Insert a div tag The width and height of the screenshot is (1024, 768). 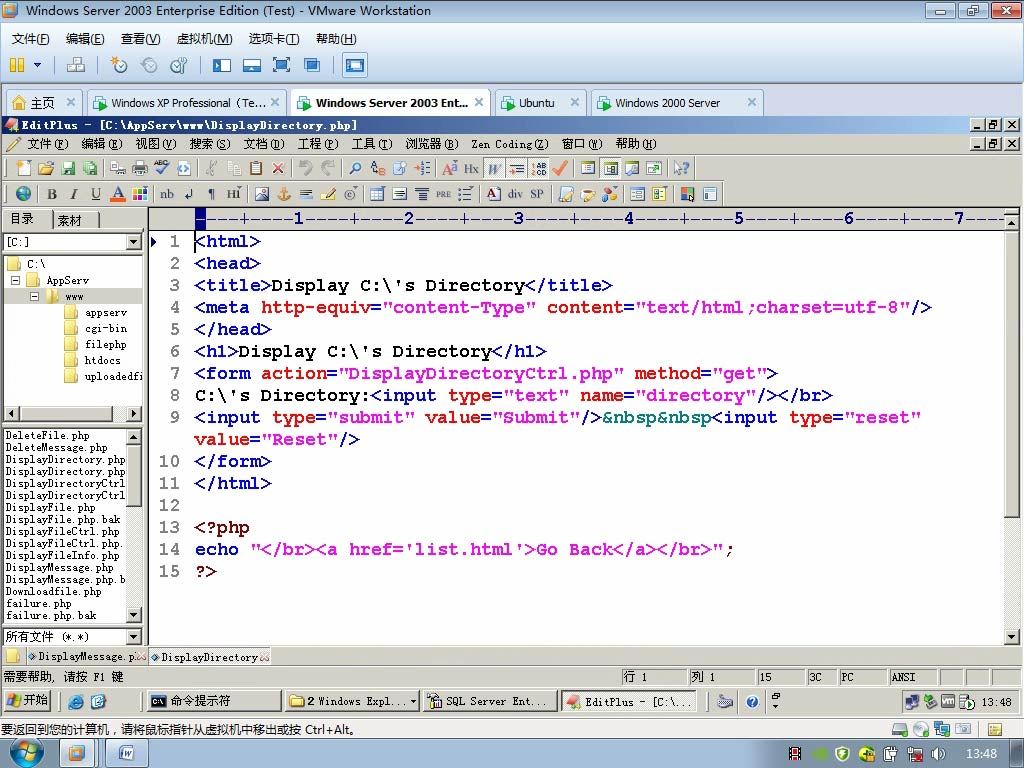pyautogui.click(x=515, y=193)
